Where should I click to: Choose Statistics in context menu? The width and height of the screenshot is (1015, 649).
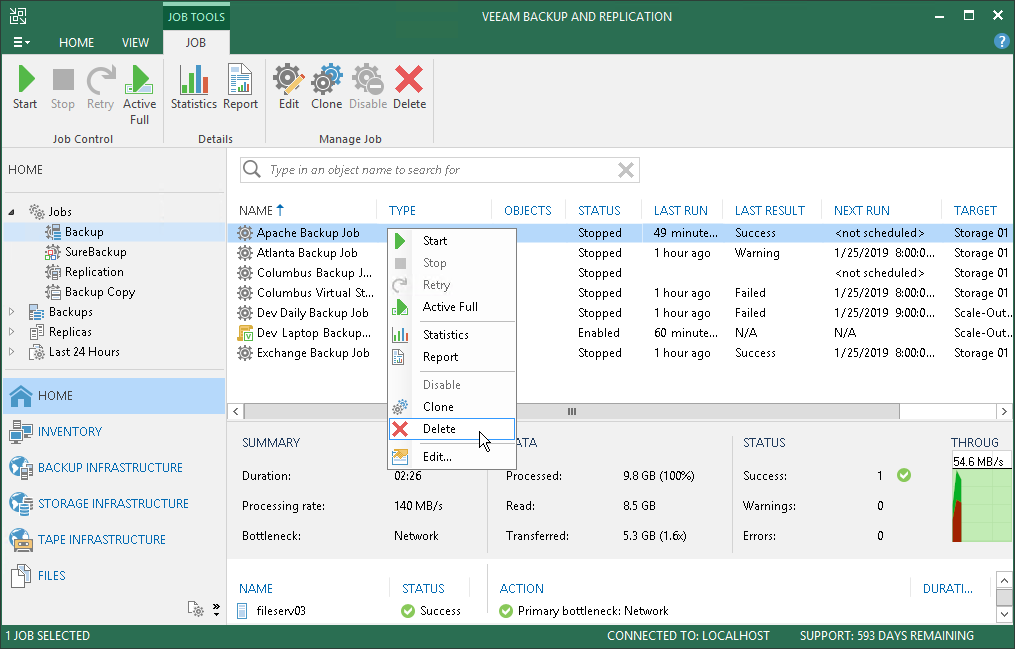[x=452, y=335]
